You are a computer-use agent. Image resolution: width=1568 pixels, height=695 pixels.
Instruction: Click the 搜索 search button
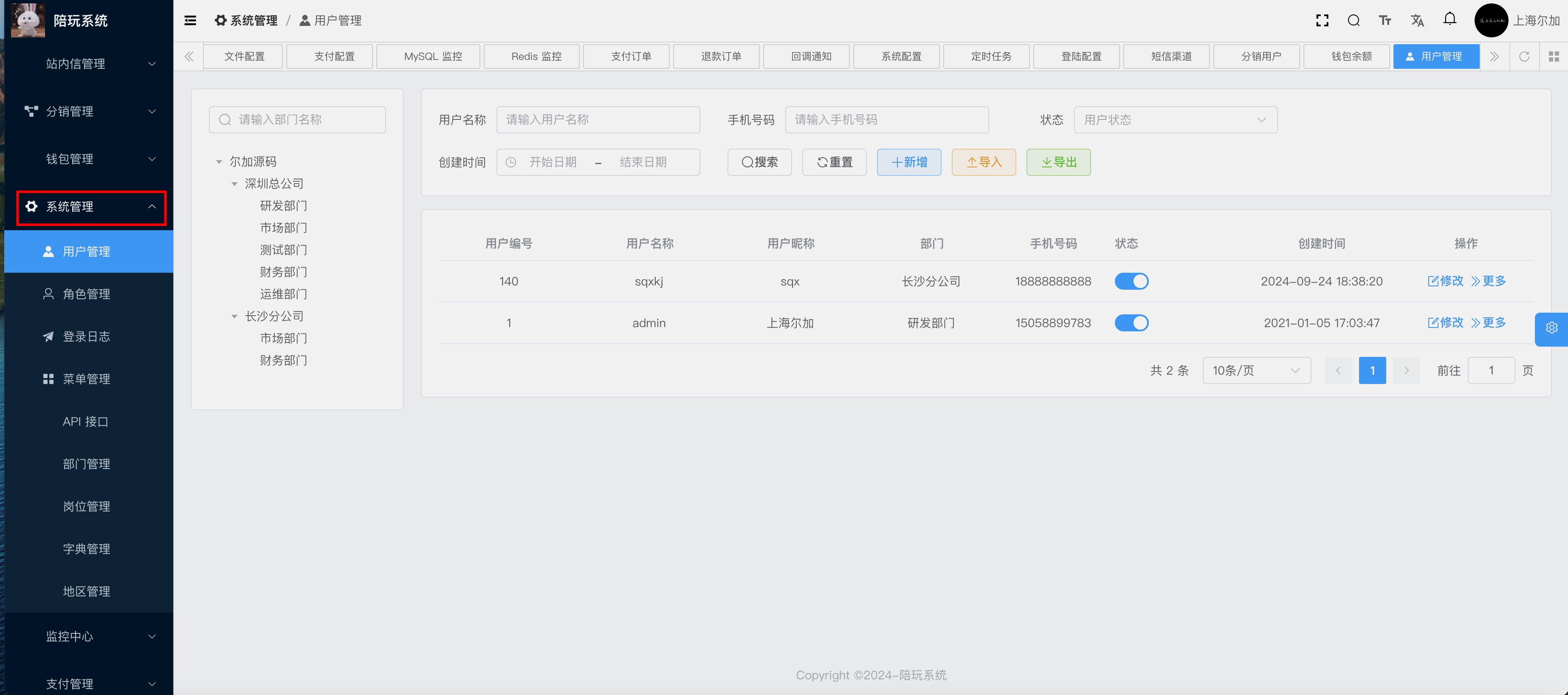coord(760,163)
